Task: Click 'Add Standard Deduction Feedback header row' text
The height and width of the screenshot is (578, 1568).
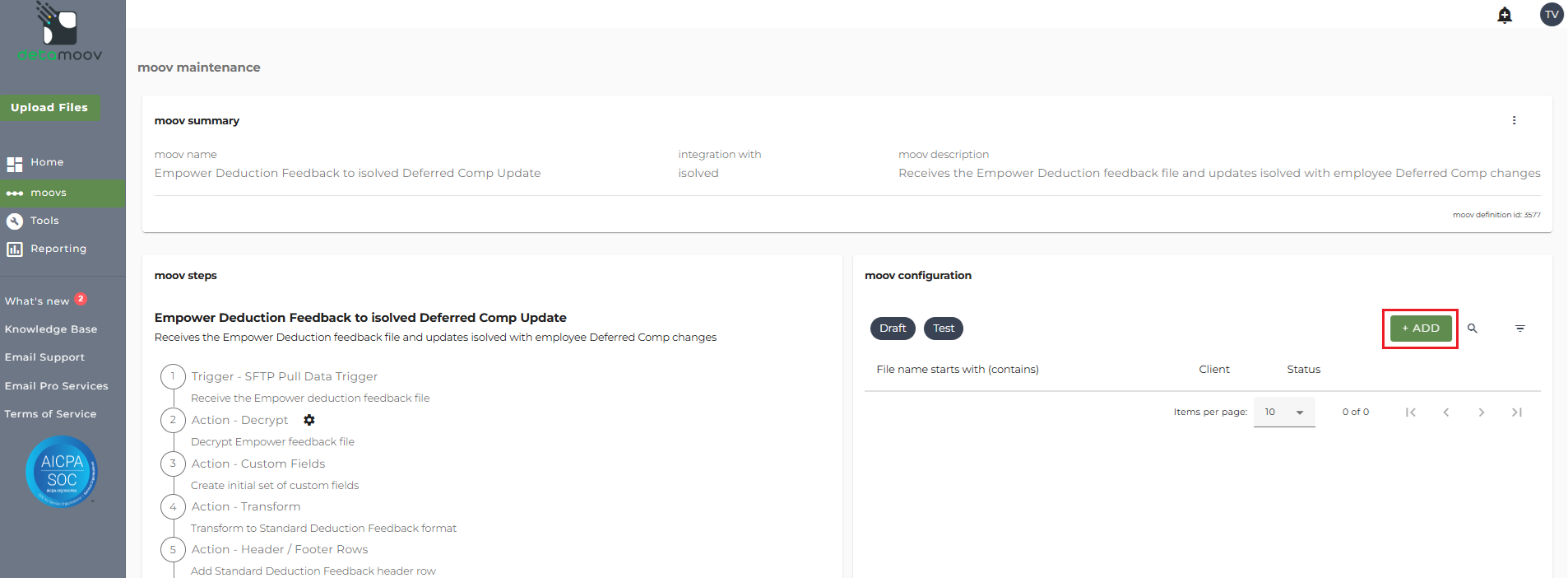Action: [x=313, y=571]
